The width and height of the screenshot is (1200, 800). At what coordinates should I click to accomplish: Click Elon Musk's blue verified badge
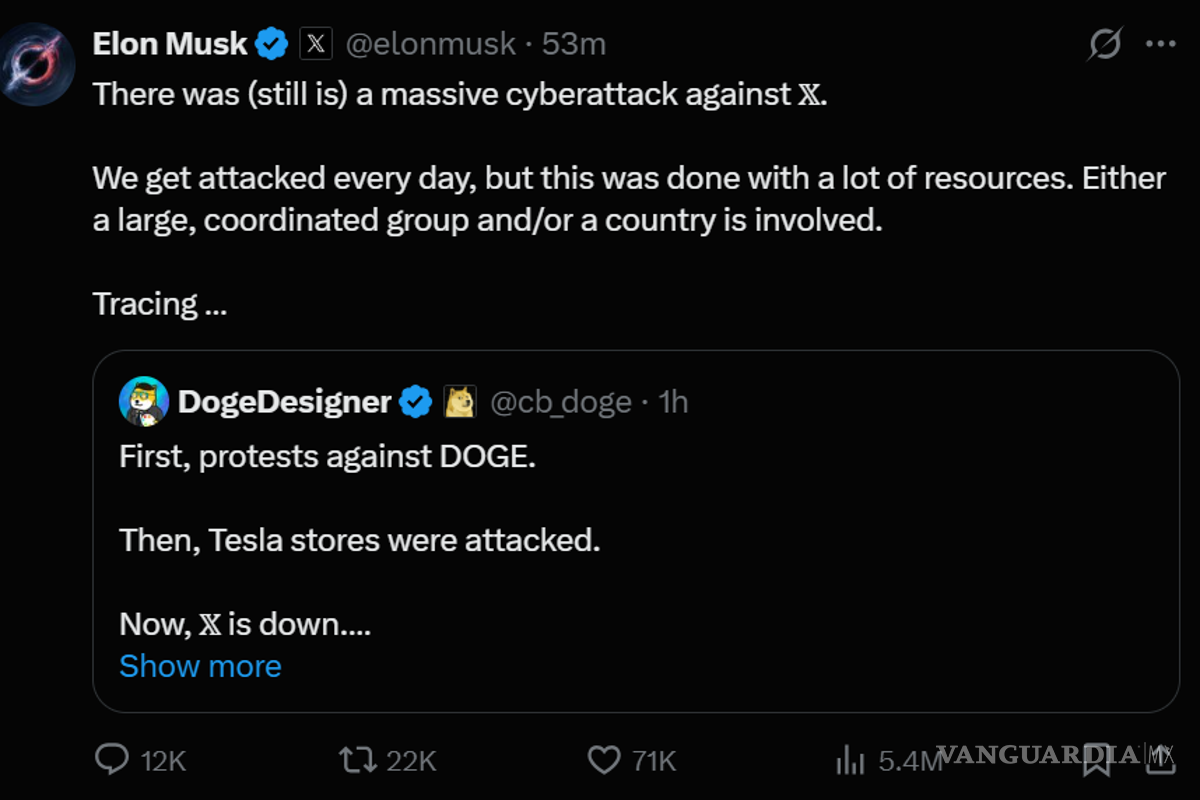[271, 43]
